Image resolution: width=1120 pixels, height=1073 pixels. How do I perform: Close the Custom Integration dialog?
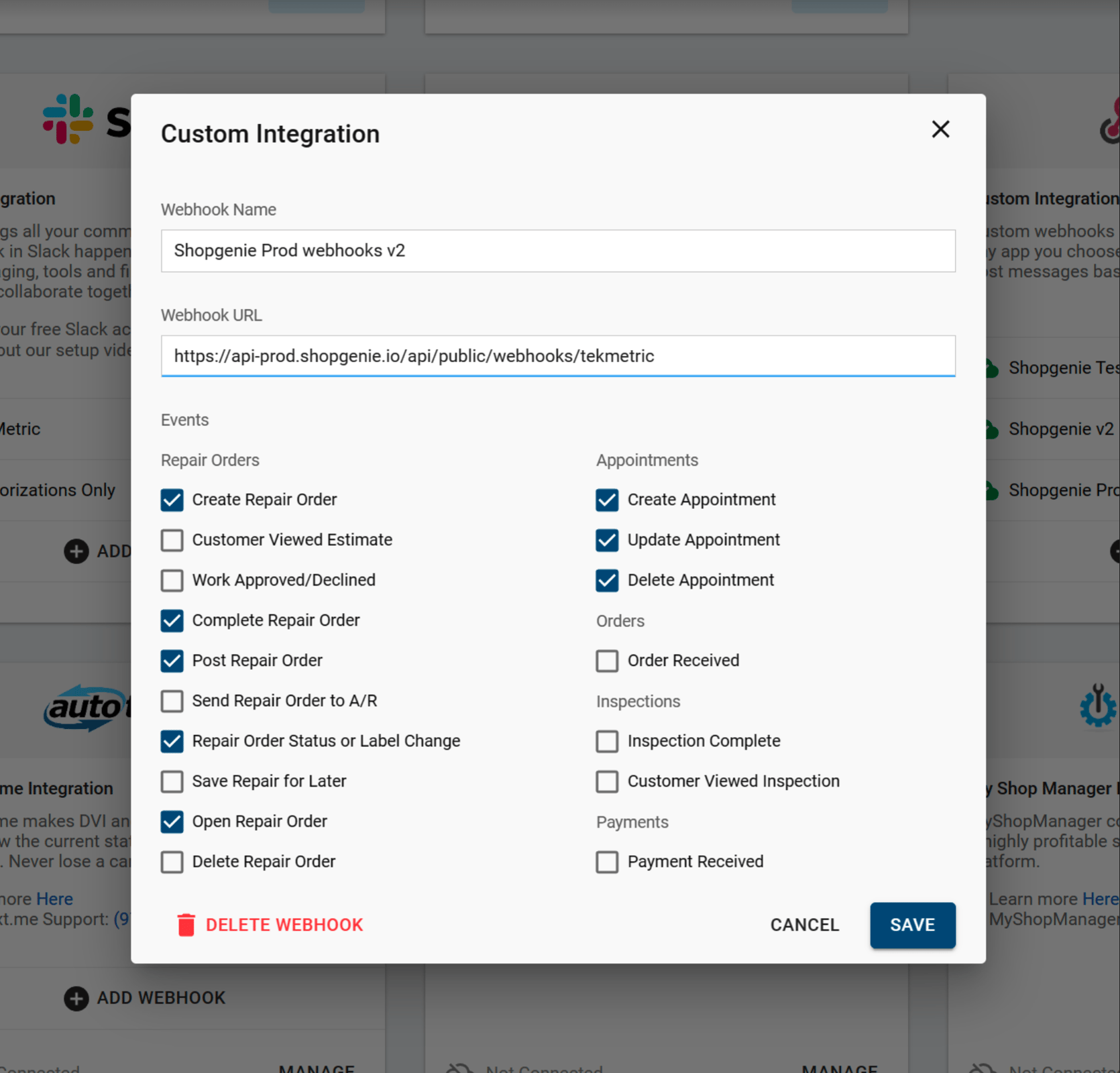(x=940, y=129)
